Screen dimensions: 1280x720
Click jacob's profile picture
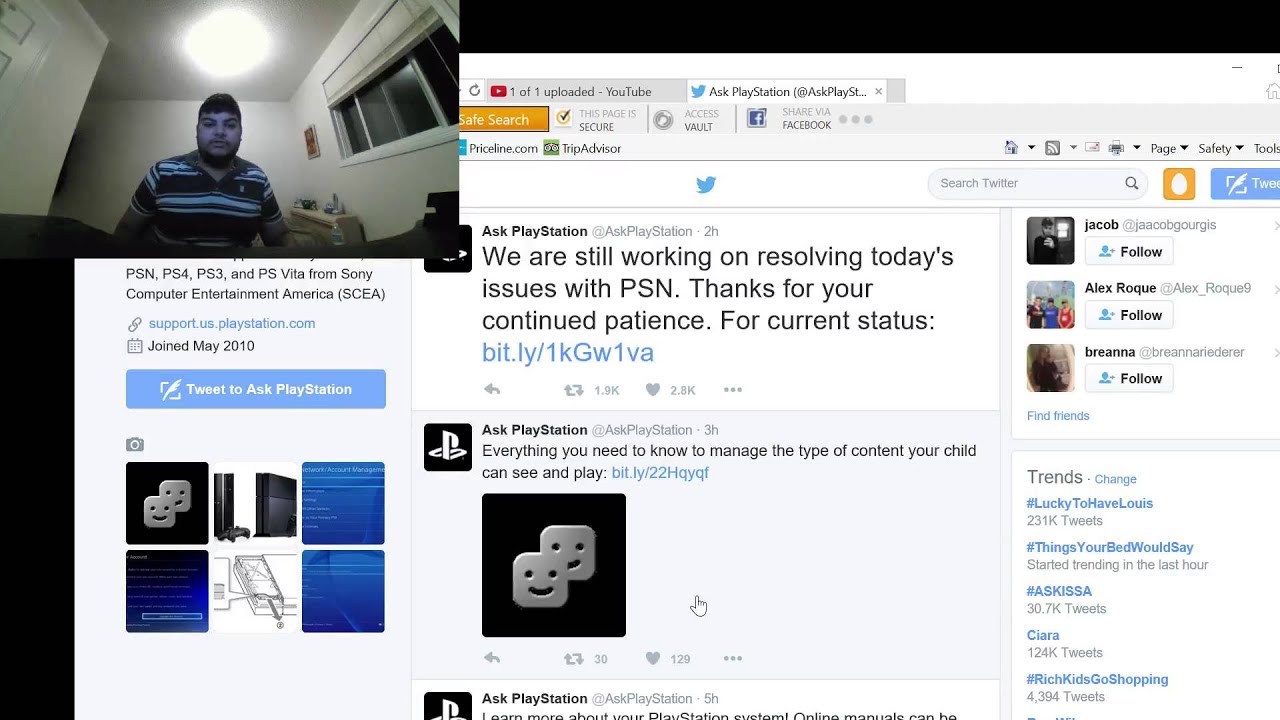point(1051,241)
